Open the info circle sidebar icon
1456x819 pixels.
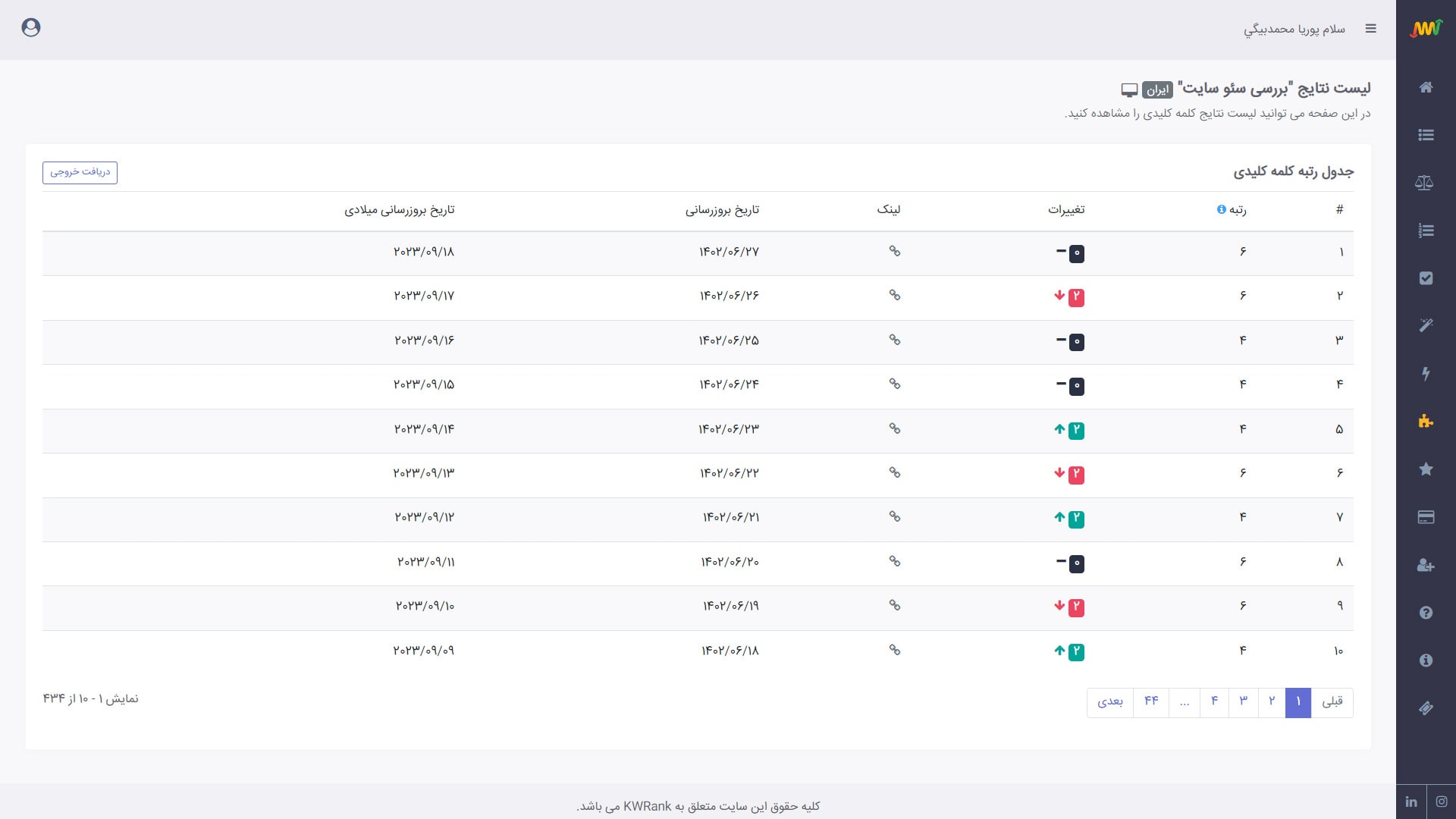point(1426,661)
